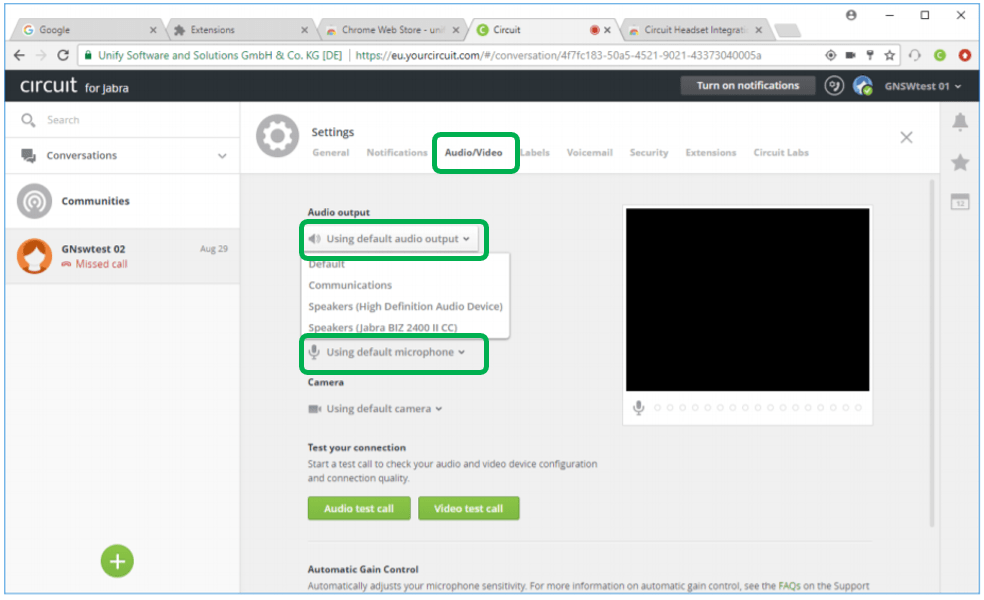The image size is (984, 600).
Task: Click the phone dialer icon in header
Action: (834, 86)
